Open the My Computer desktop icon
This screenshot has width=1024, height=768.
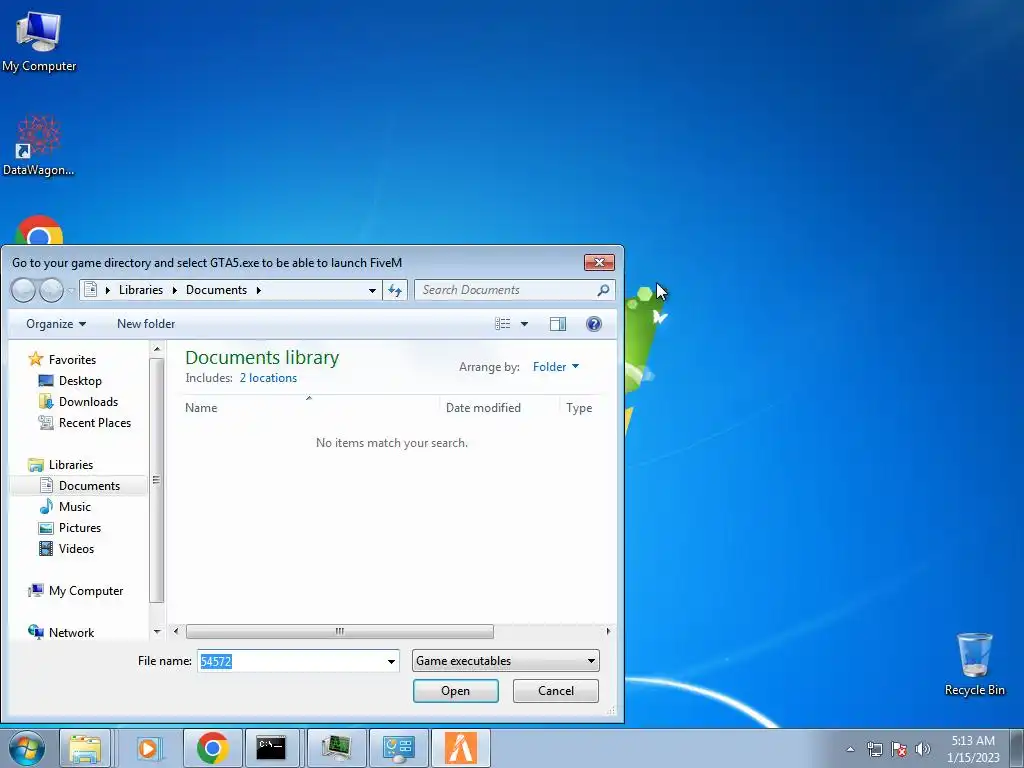(x=39, y=41)
